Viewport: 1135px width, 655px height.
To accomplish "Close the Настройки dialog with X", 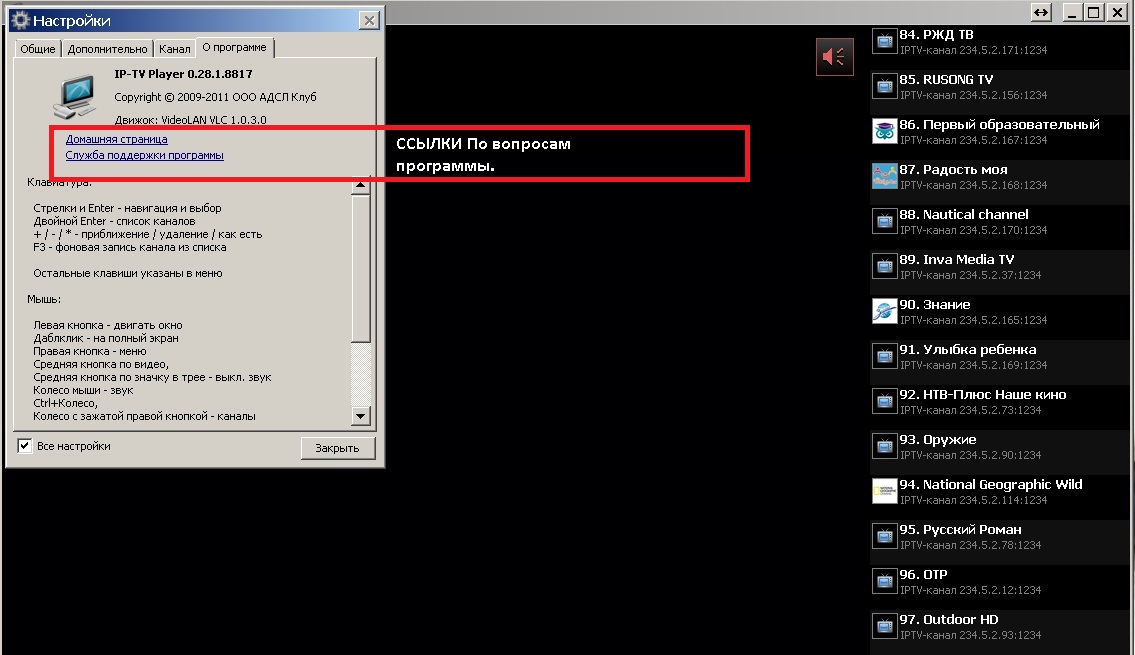I will (369, 20).
